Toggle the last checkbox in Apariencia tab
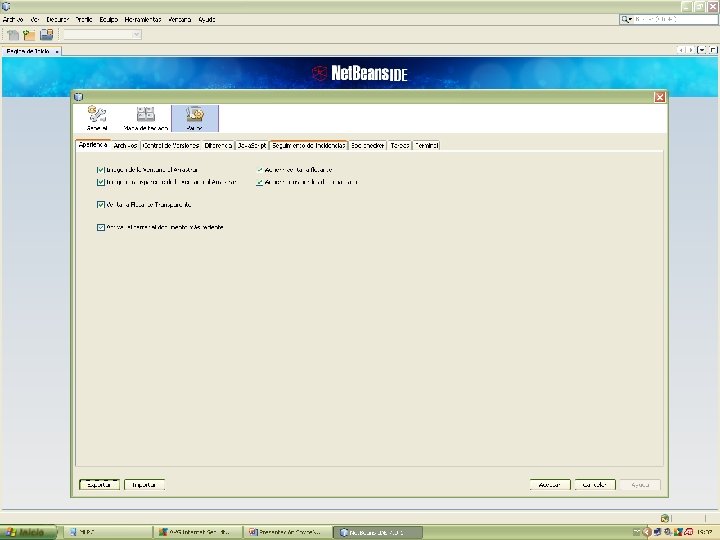Screen dimensions: 720x540 (101, 227)
